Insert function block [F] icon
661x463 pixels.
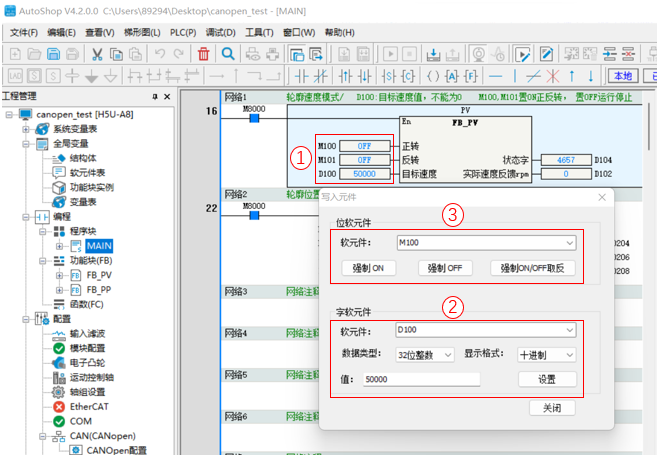[x=470, y=76]
